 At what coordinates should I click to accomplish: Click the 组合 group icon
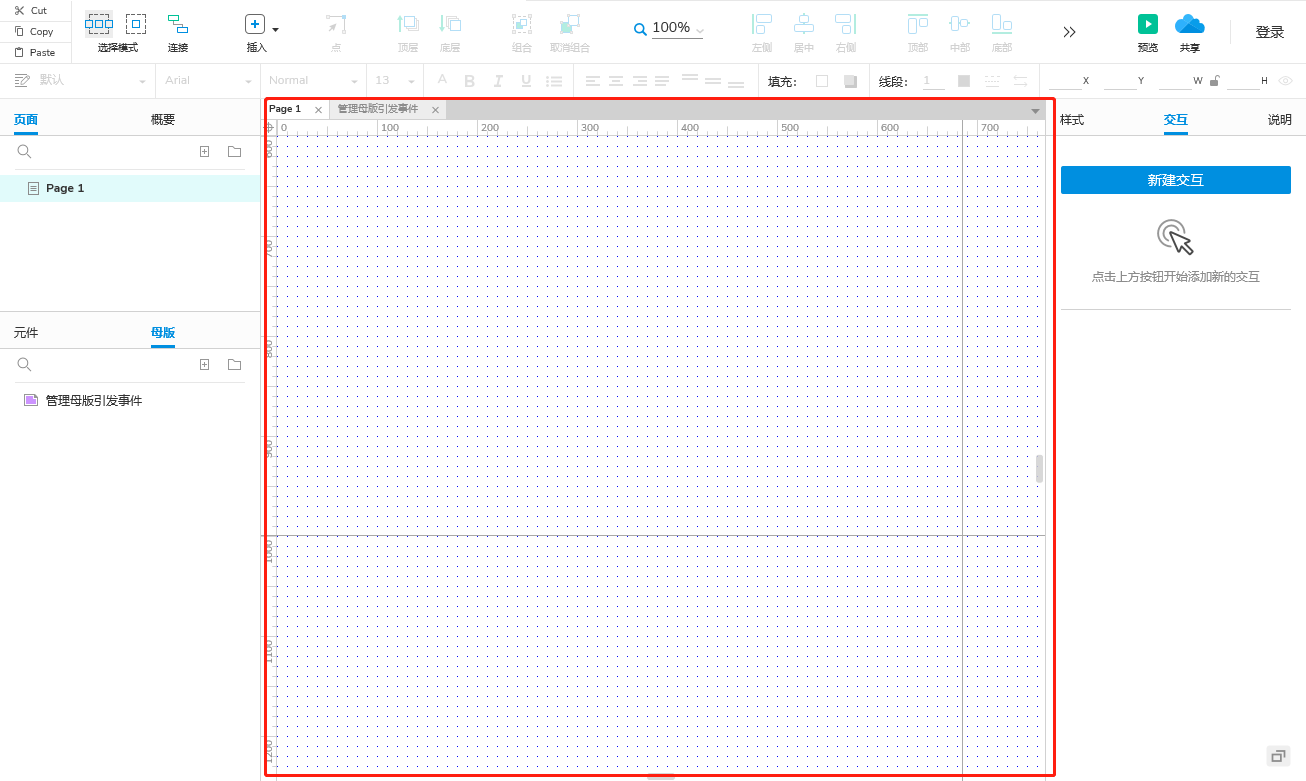[x=521, y=24]
